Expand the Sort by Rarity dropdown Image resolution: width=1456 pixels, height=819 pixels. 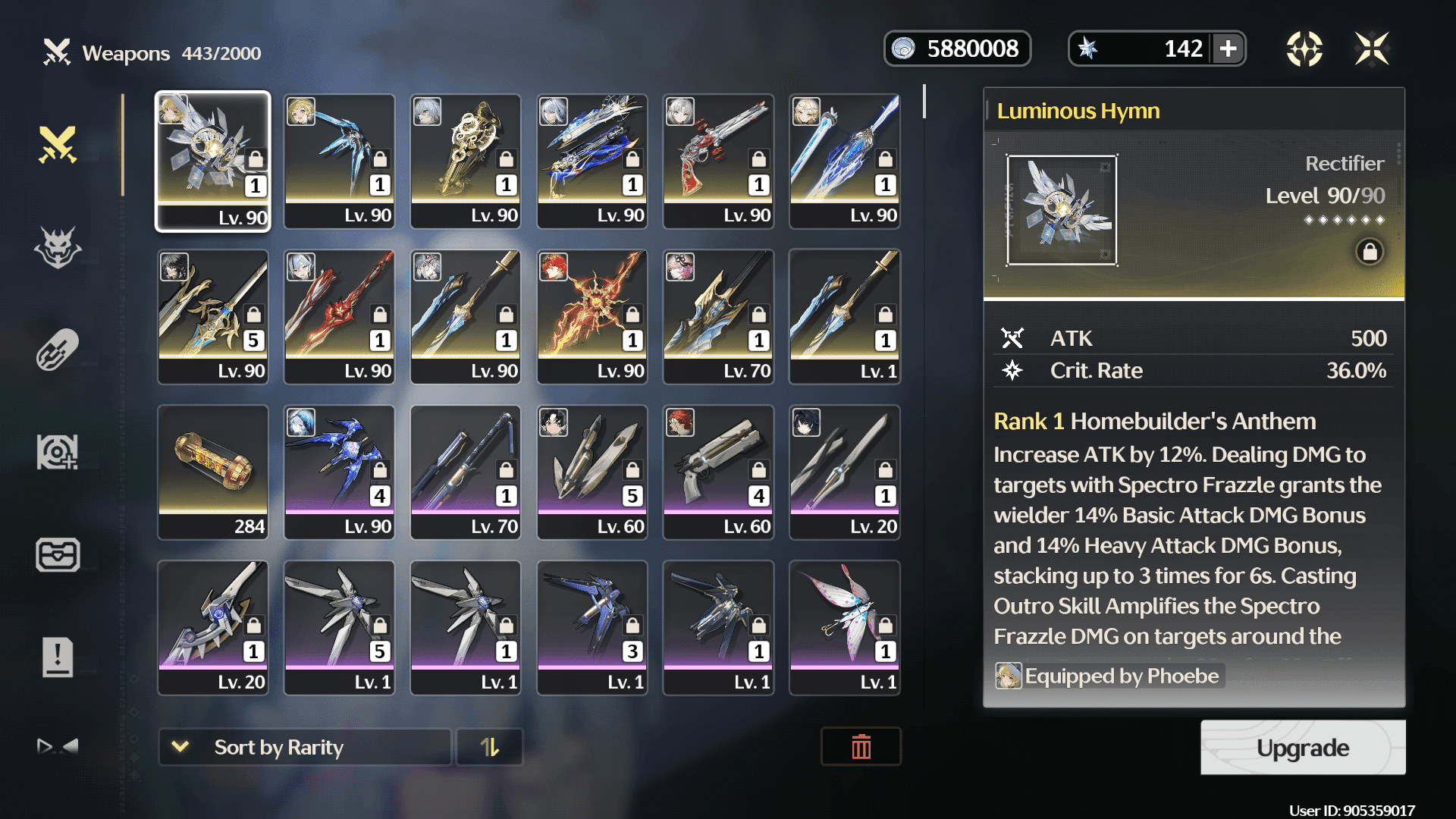coord(305,747)
